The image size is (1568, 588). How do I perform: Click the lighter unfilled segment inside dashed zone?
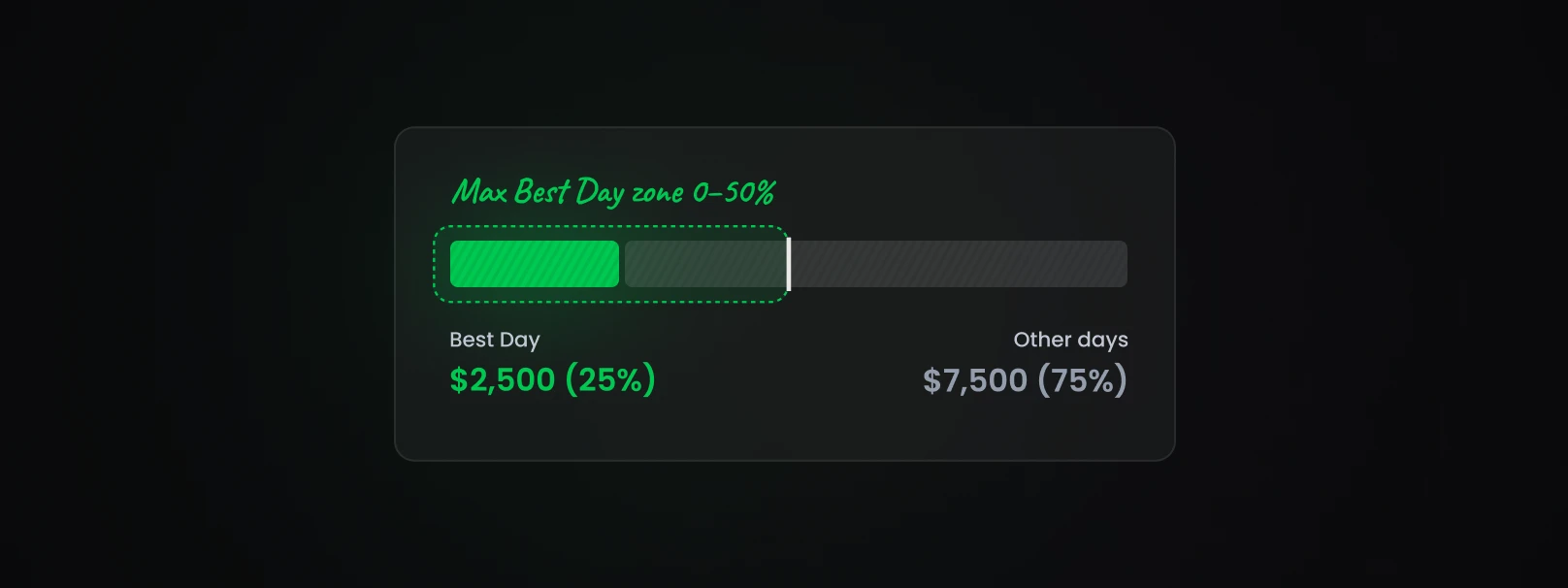tap(703, 264)
